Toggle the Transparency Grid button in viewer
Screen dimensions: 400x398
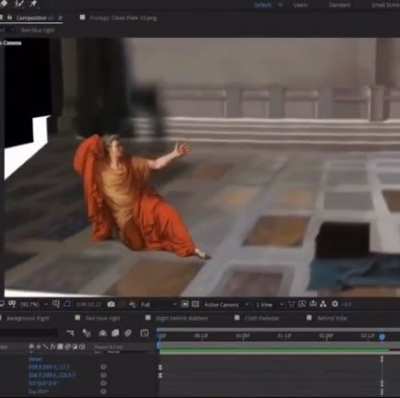click(196, 304)
